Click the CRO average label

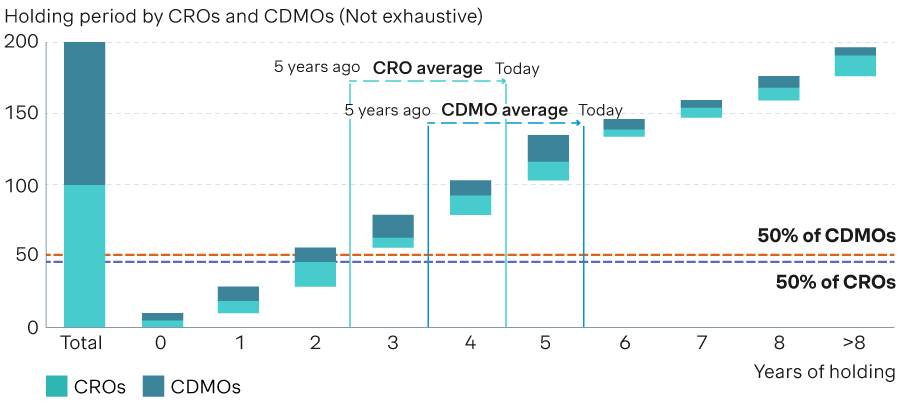click(428, 68)
